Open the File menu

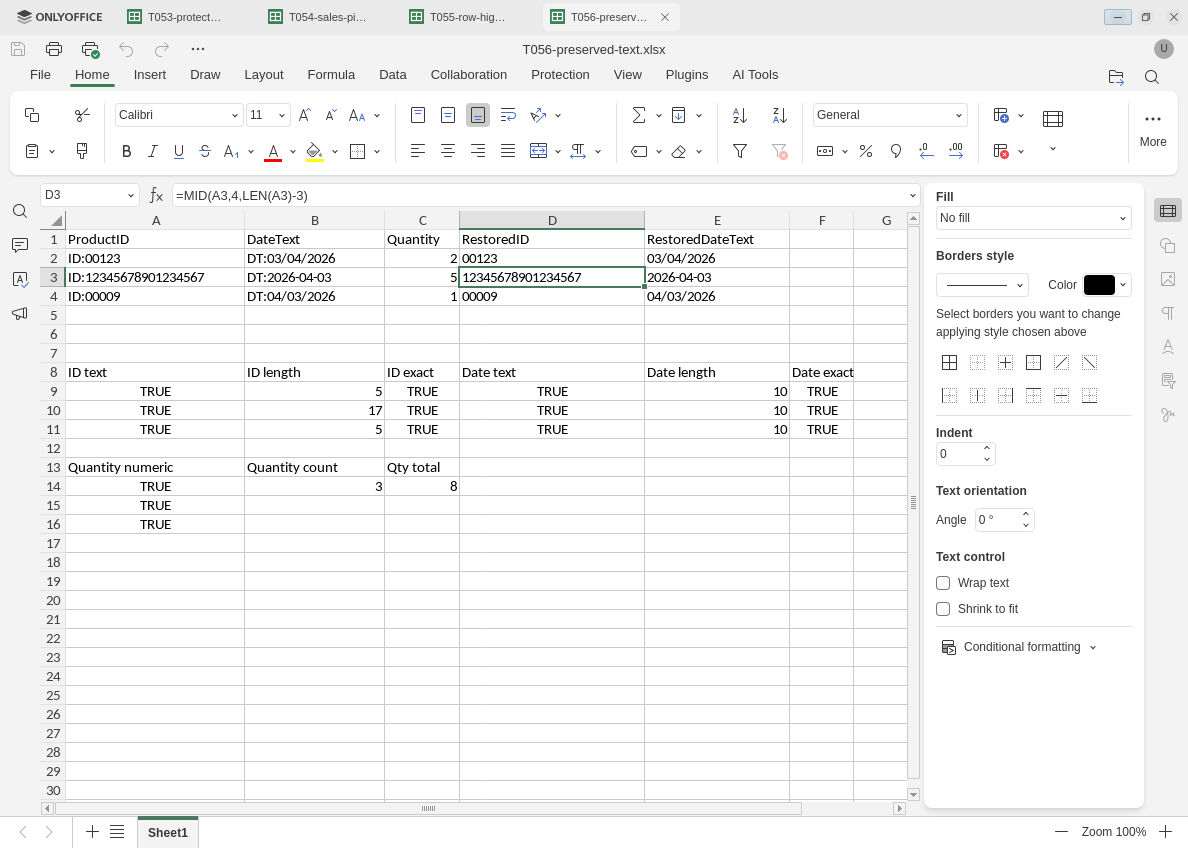[x=40, y=75]
